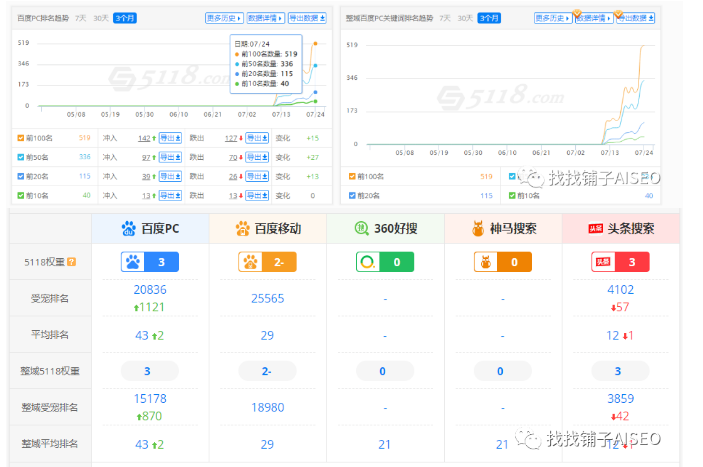Click the red 头条 icon beside 头条搜索

(596, 229)
